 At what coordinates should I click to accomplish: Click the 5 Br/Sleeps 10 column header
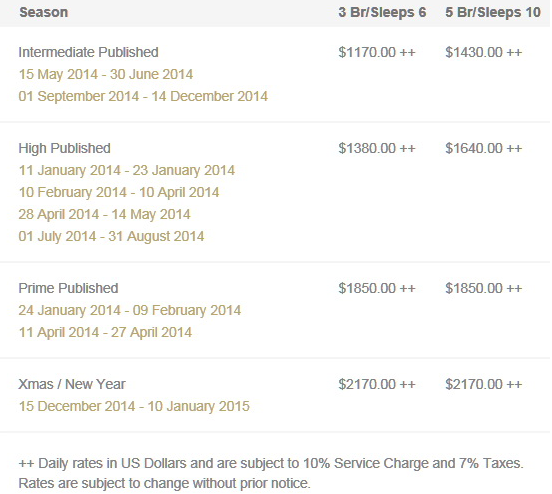(493, 12)
